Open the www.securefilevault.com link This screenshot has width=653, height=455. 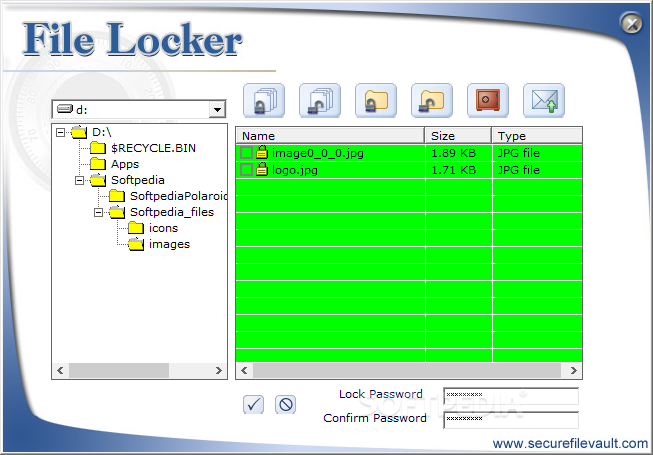click(x=570, y=444)
